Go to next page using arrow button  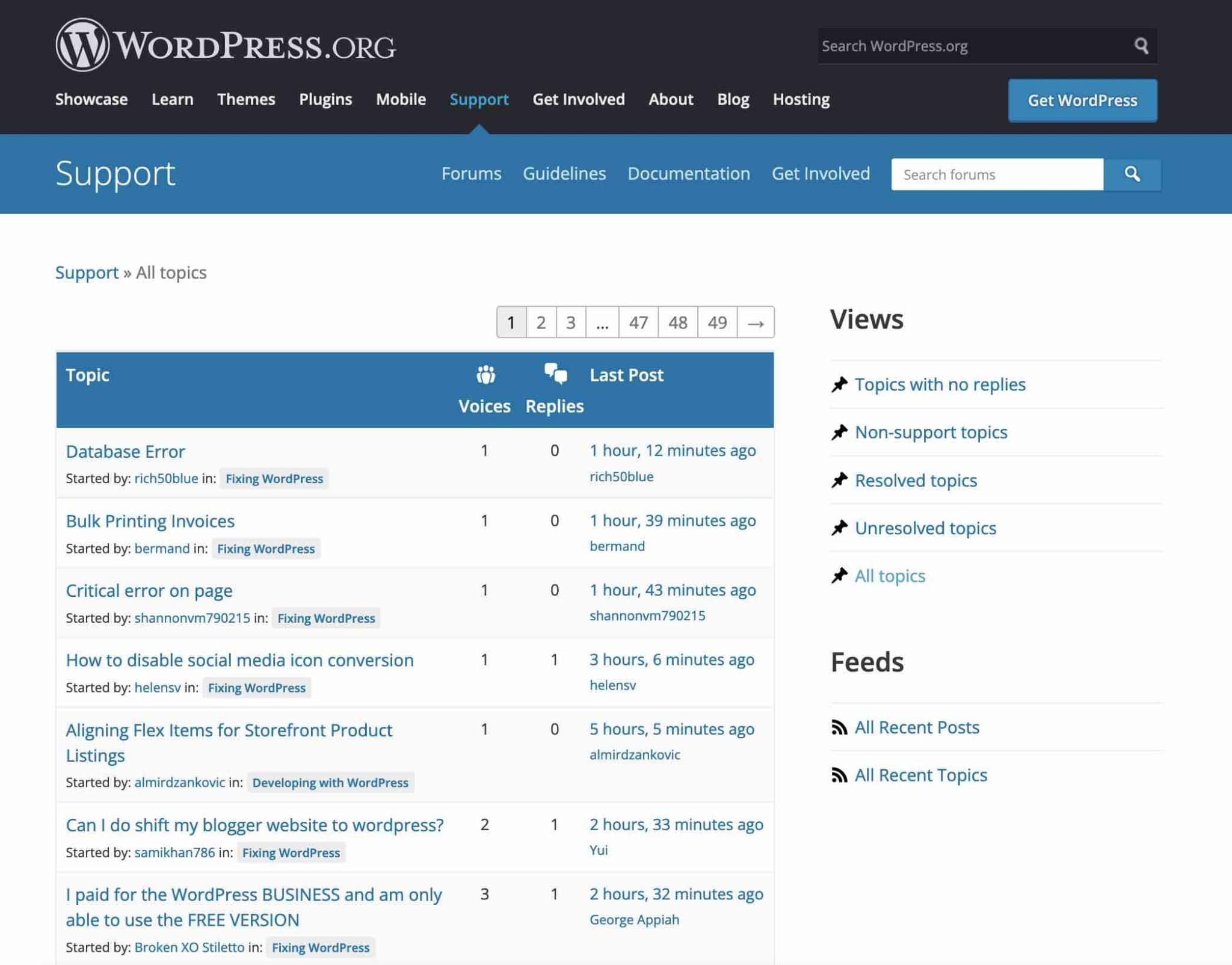[756, 322]
